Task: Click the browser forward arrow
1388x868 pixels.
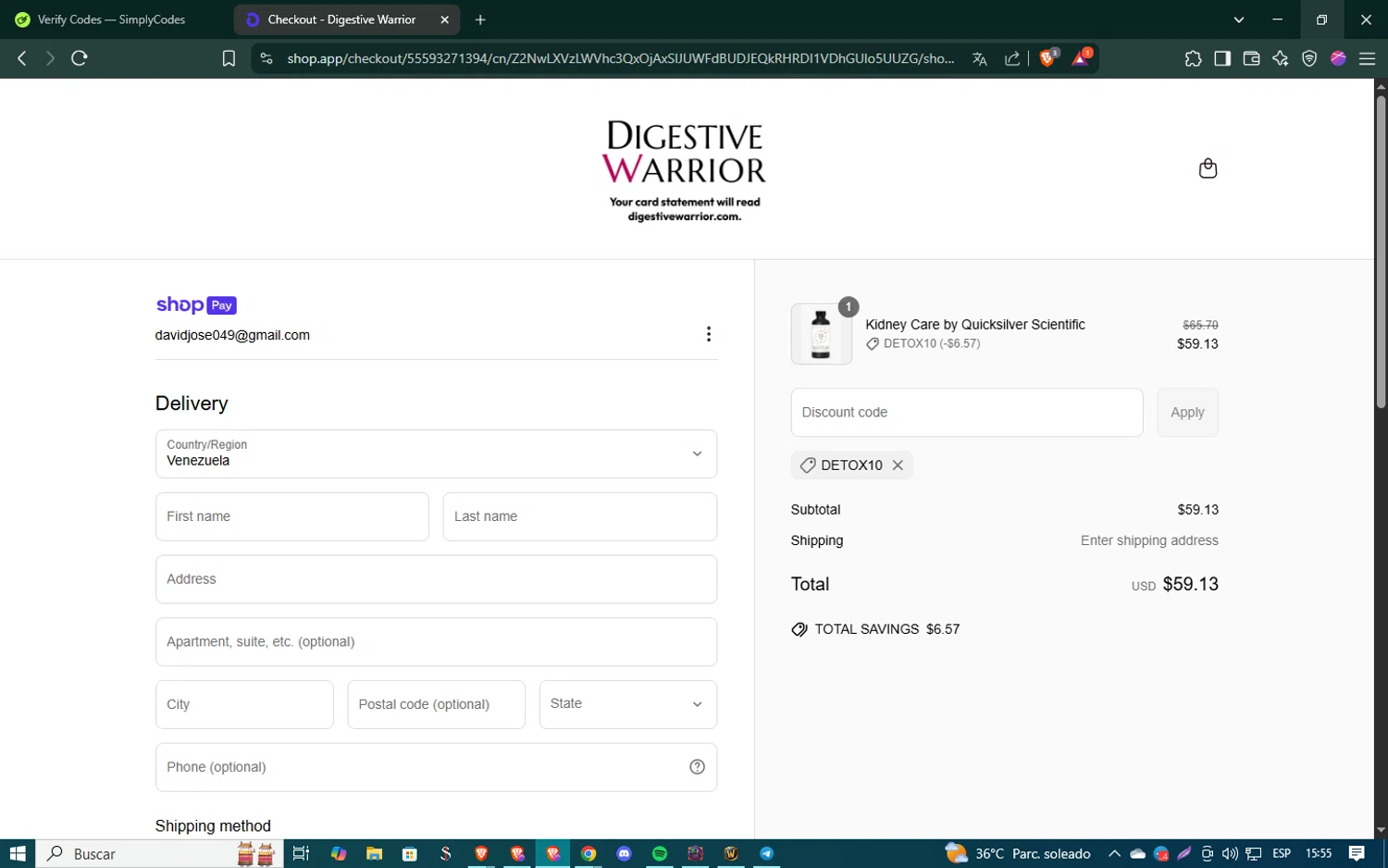Action: 50,58
